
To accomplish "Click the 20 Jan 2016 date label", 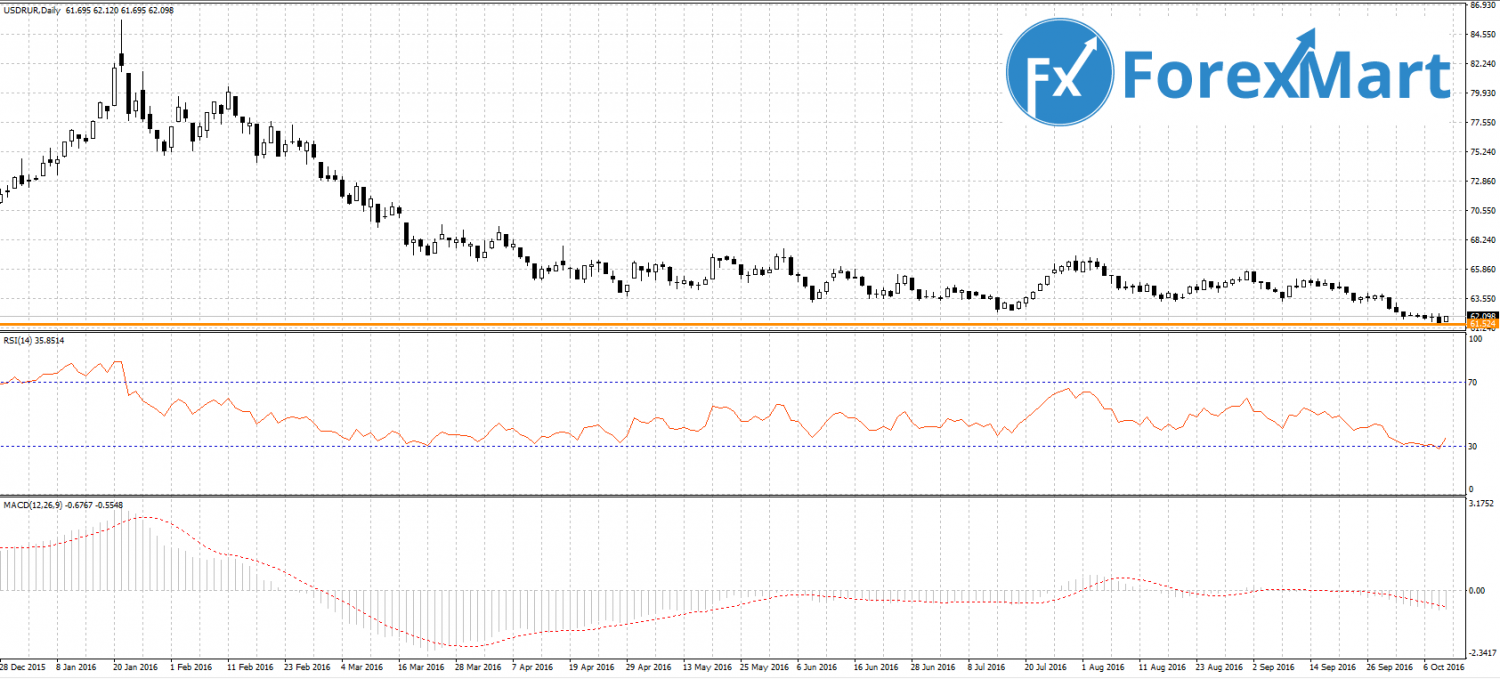I will pyautogui.click(x=135, y=666).
